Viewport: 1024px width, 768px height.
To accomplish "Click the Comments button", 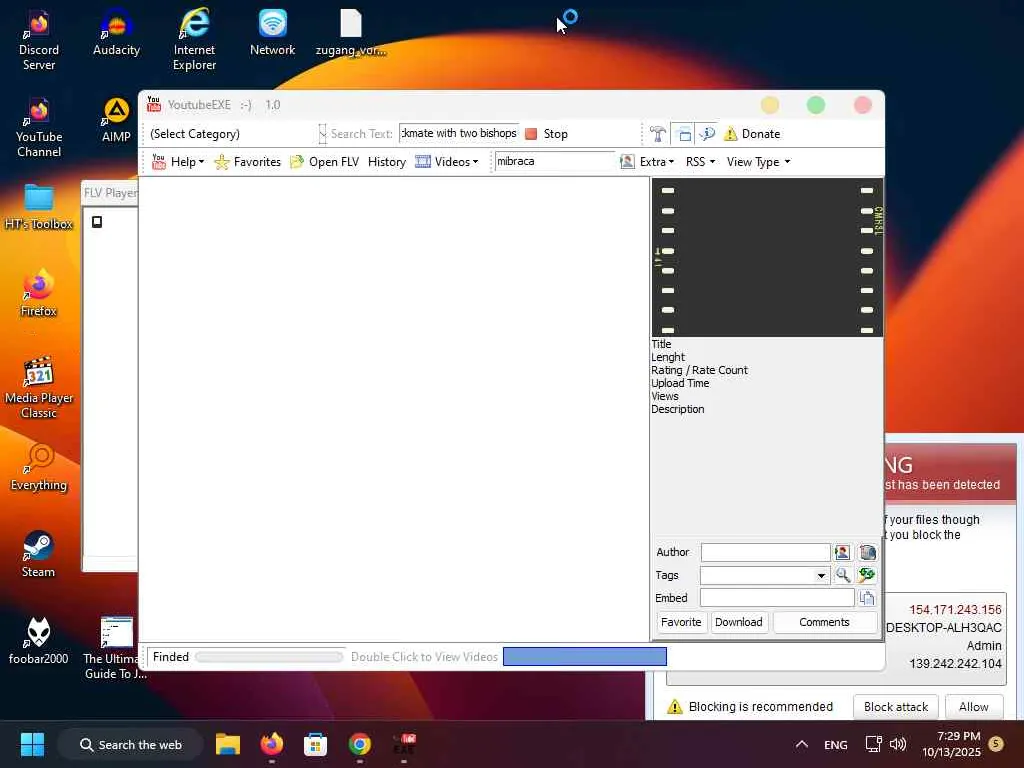I will pos(824,622).
